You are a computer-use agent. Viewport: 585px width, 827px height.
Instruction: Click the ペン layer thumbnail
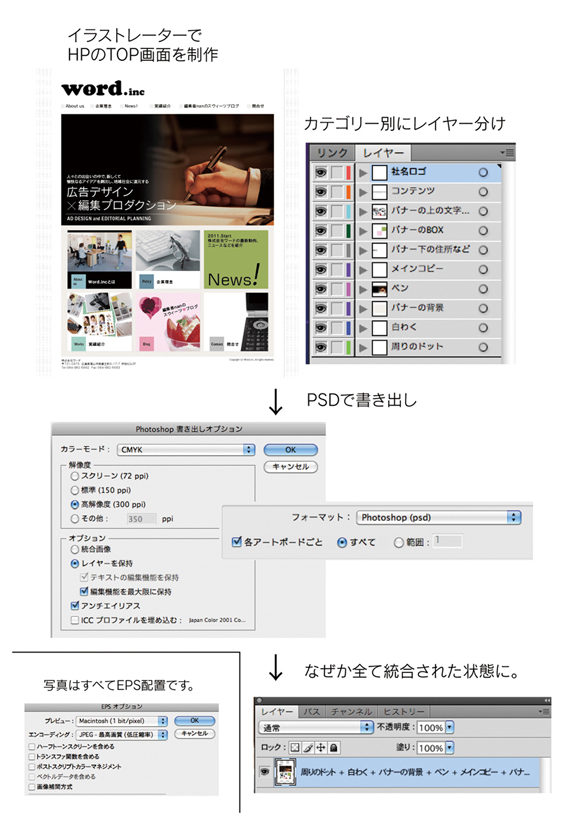(379, 289)
